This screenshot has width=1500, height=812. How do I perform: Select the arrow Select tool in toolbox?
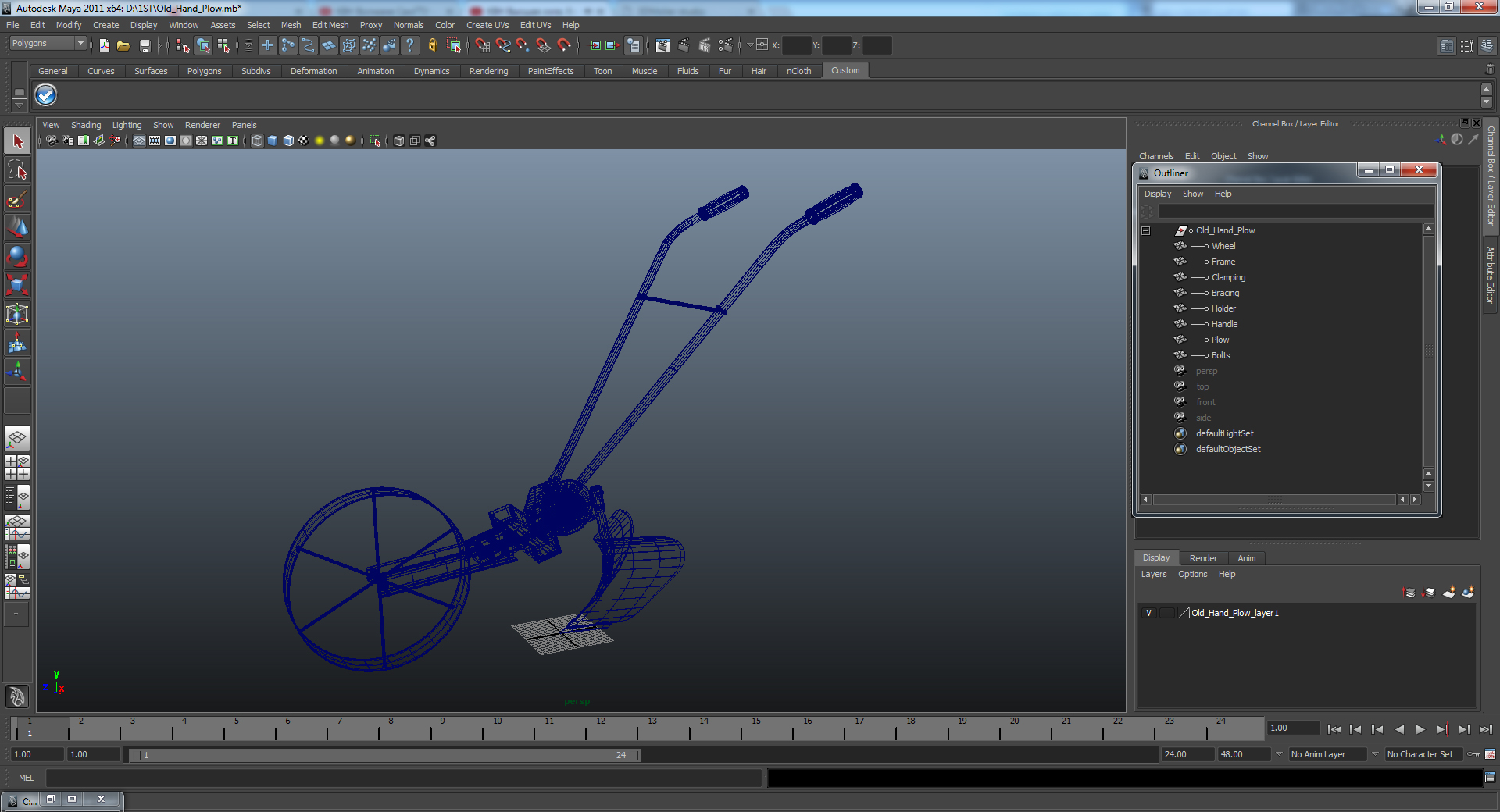[x=17, y=141]
